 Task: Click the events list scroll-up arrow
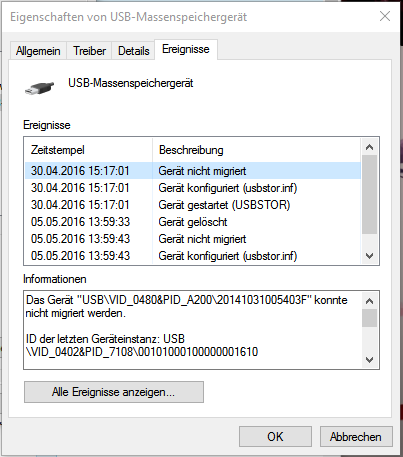click(369, 147)
